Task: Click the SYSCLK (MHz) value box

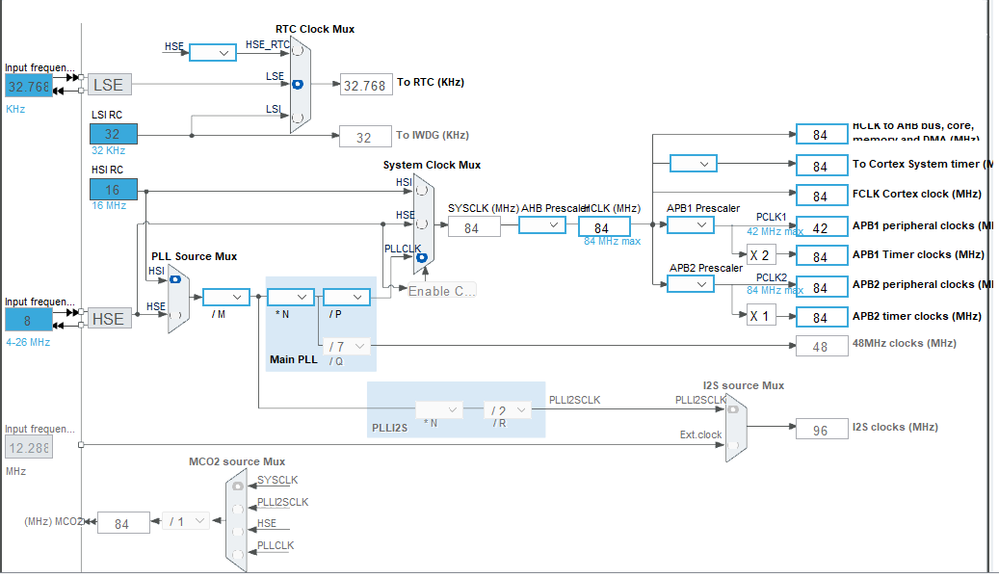Action: [x=474, y=227]
